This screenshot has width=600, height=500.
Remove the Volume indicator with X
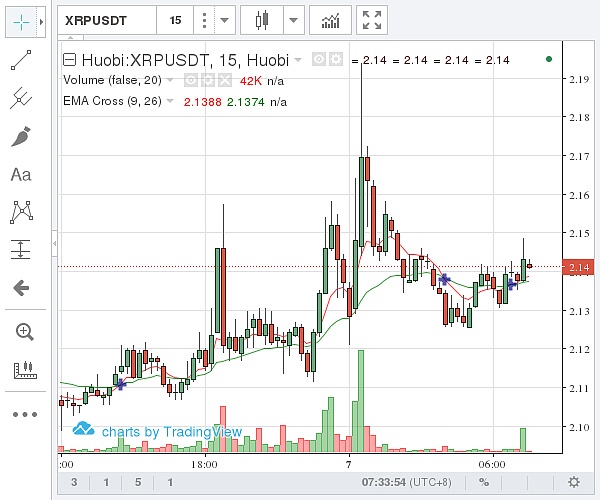[x=225, y=80]
